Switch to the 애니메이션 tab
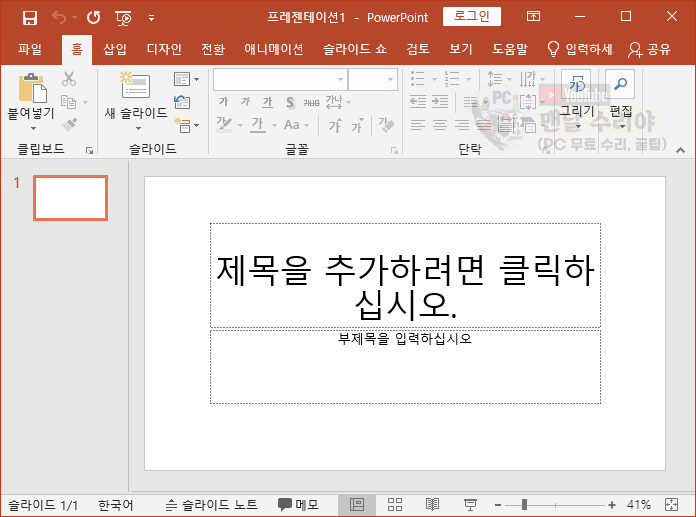This screenshot has height=517, width=696. (x=273, y=49)
